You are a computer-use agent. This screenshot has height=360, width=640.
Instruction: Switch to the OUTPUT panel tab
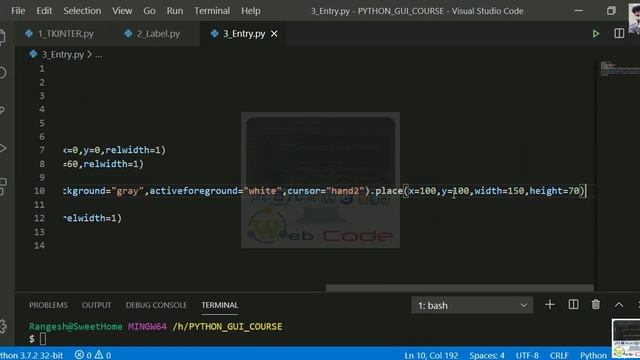coord(96,305)
